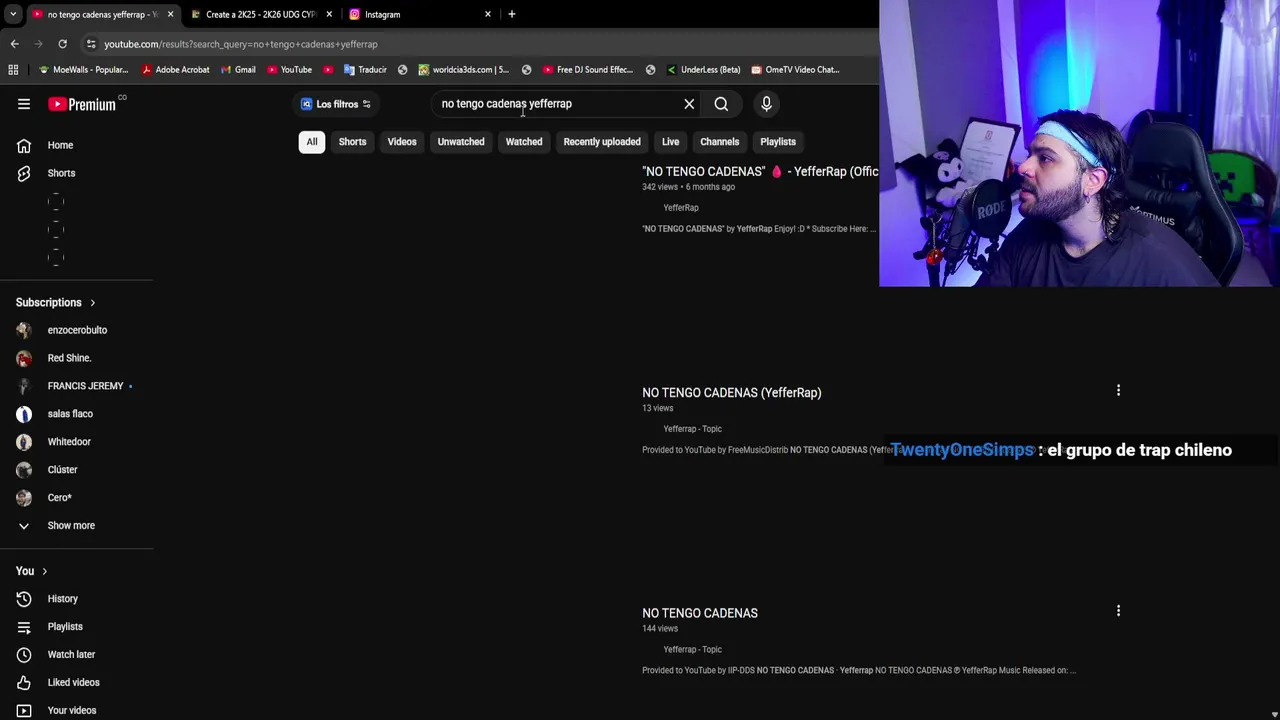This screenshot has width=1280, height=720.
Task: Open more options for 13 views result
Action: pyautogui.click(x=1118, y=390)
